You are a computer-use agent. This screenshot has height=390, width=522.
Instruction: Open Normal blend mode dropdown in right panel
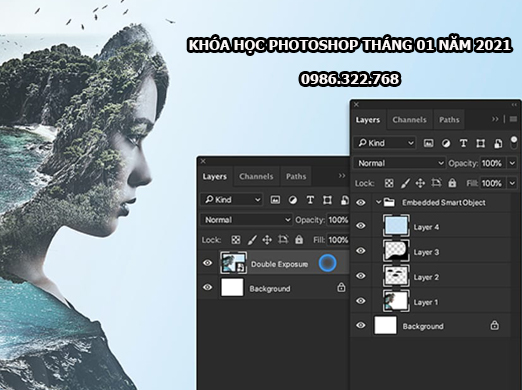click(x=400, y=163)
